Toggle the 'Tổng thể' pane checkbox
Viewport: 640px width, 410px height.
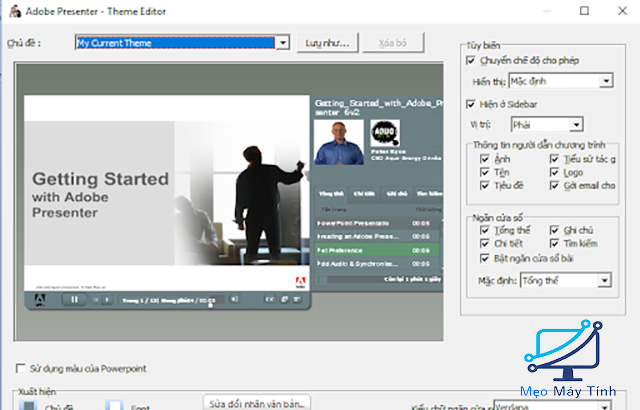(x=484, y=230)
